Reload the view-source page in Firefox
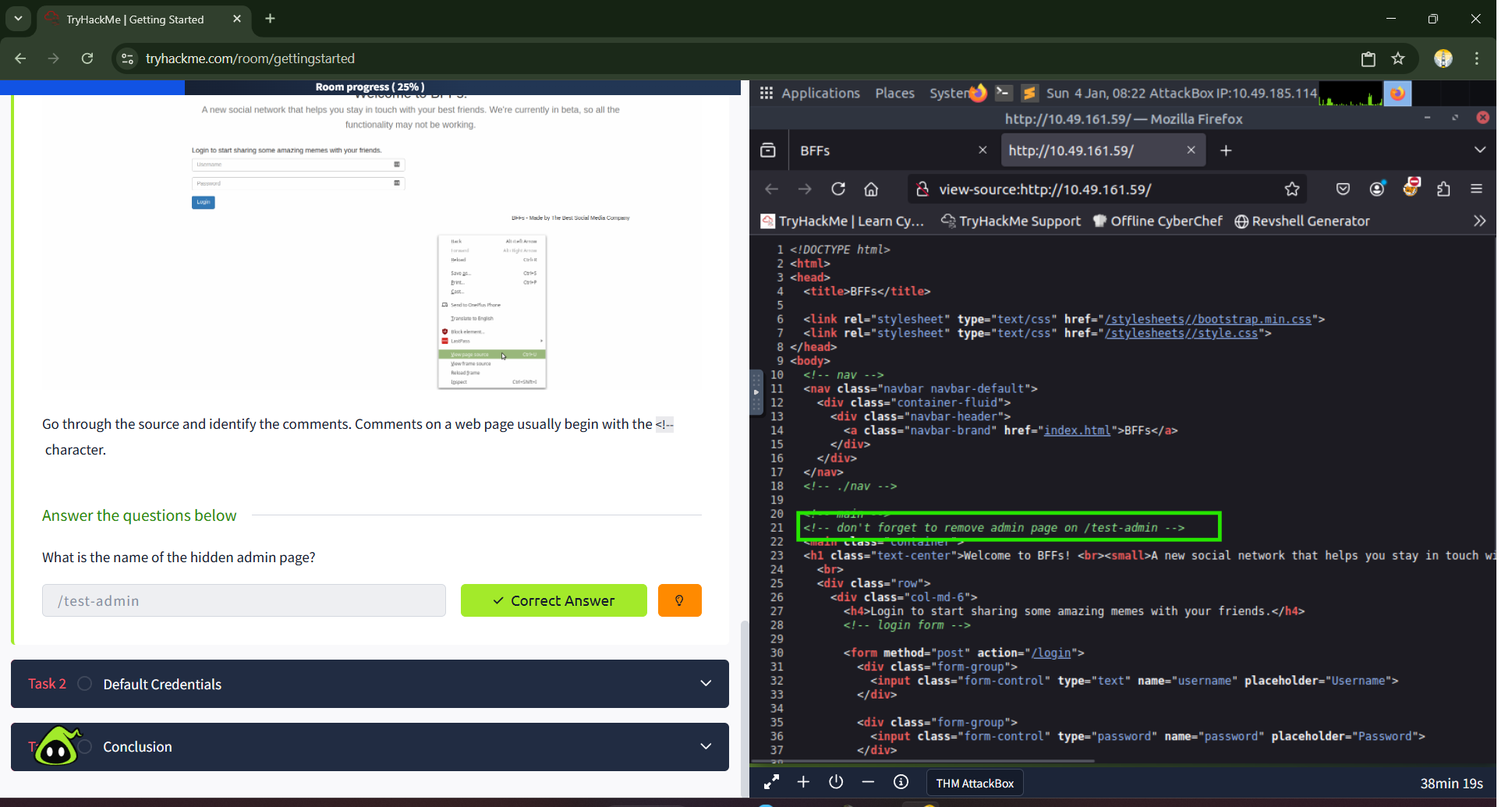Image resolution: width=1512 pixels, height=807 pixels. 838,189
